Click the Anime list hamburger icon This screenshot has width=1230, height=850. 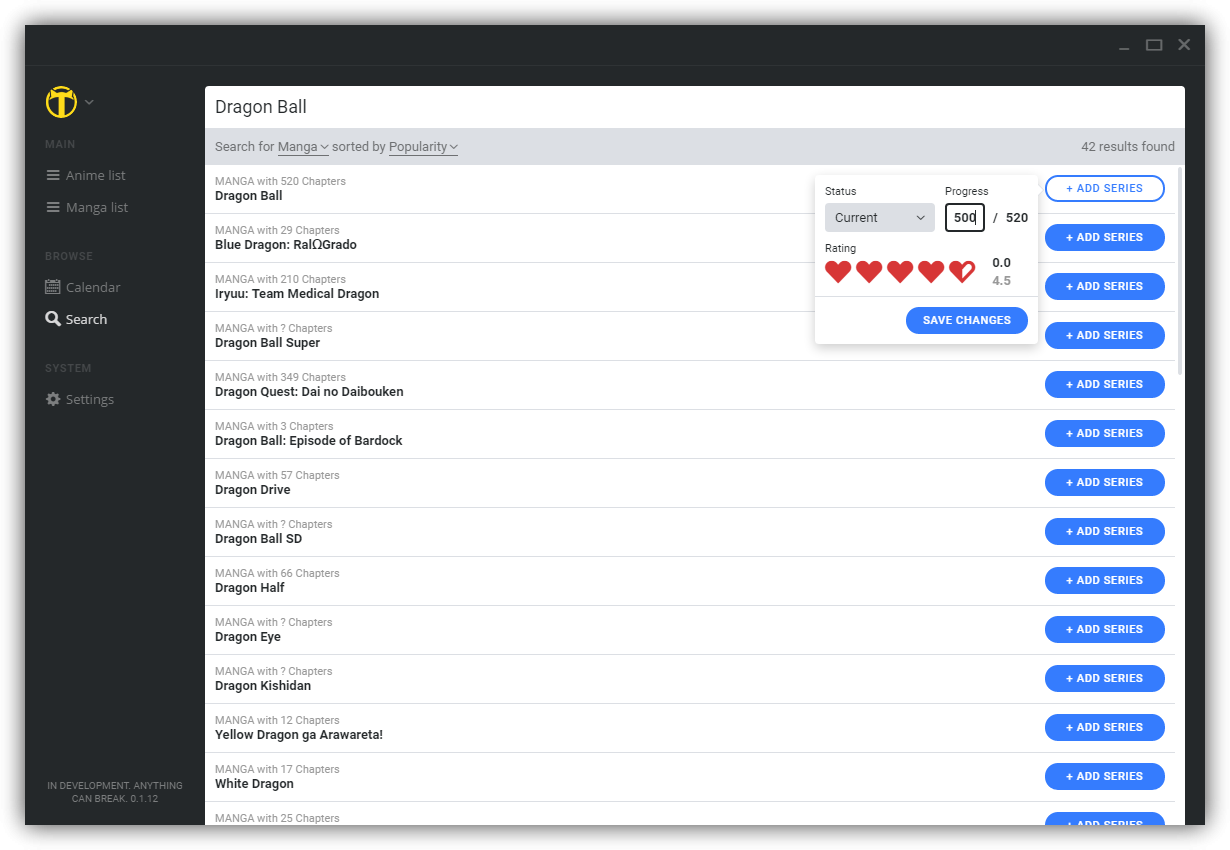pyautogui.click(x=53, y=175)
